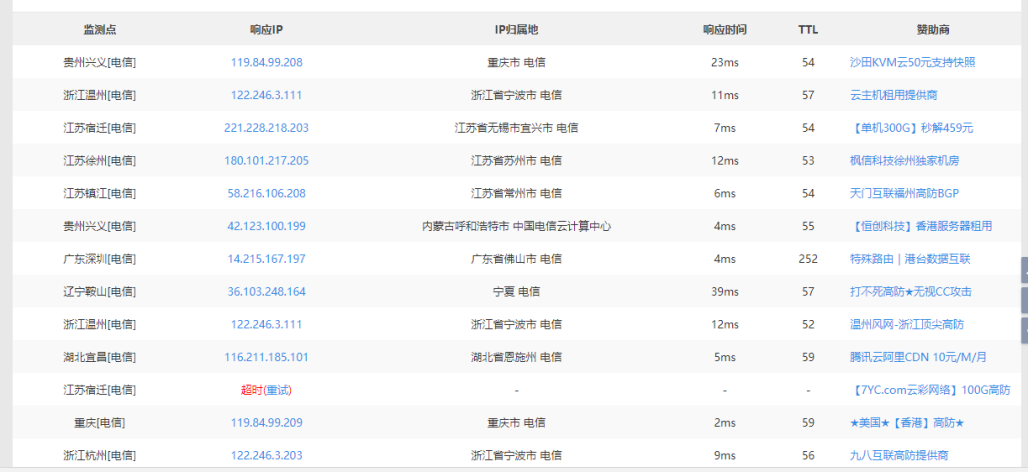This screenshot has height=473, width=1028.
Task: Visit sponsor 腾讯云阿里CDN 10元/M/月
Action: 918,358
